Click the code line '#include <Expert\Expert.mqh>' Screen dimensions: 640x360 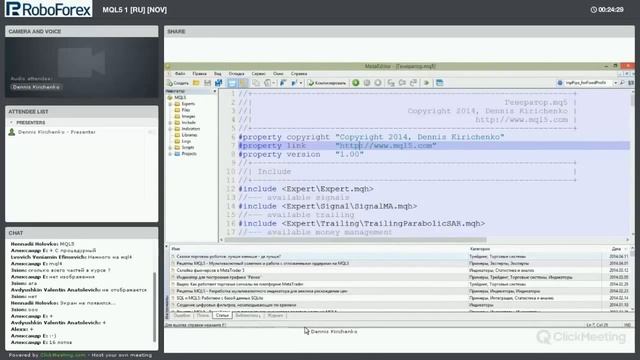[306, 189]
